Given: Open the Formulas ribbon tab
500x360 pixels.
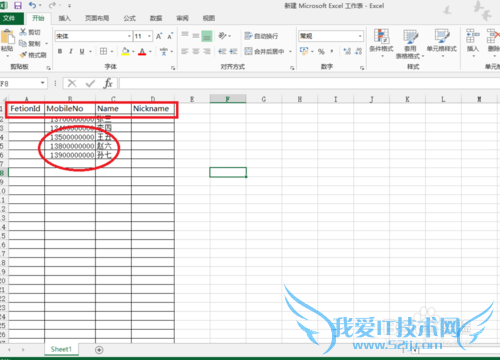Looking at the screenshot, I should [129, 18].
